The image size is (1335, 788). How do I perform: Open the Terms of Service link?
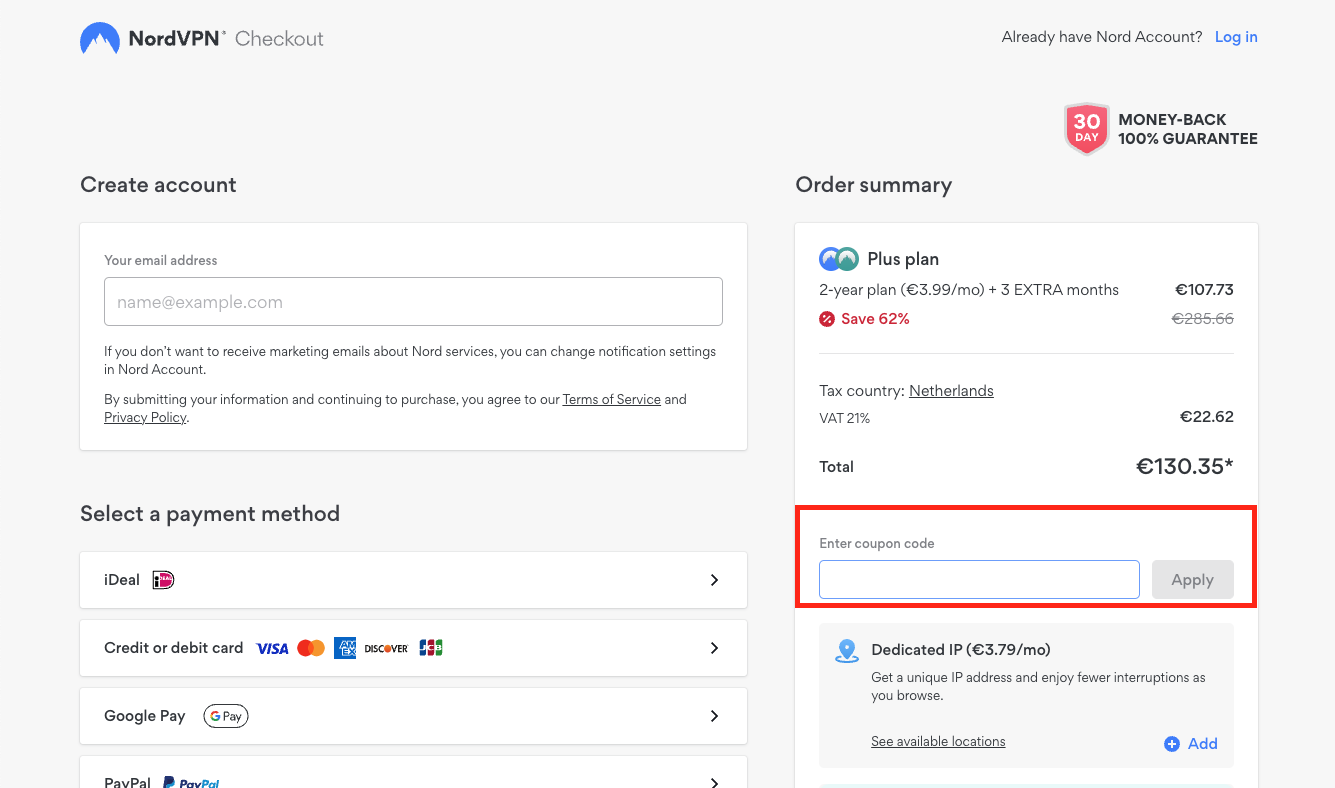click(612, 399)
